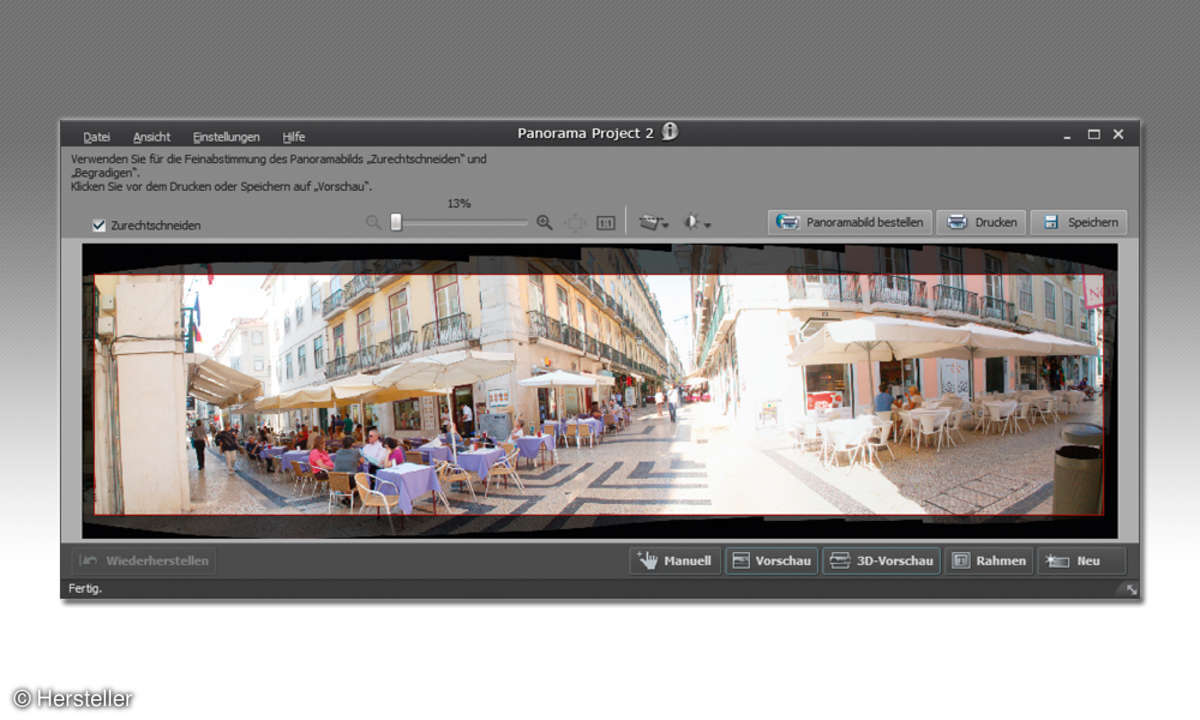Maximize the Panorama Project window
1200x720 pixels.
[1094, 134]
